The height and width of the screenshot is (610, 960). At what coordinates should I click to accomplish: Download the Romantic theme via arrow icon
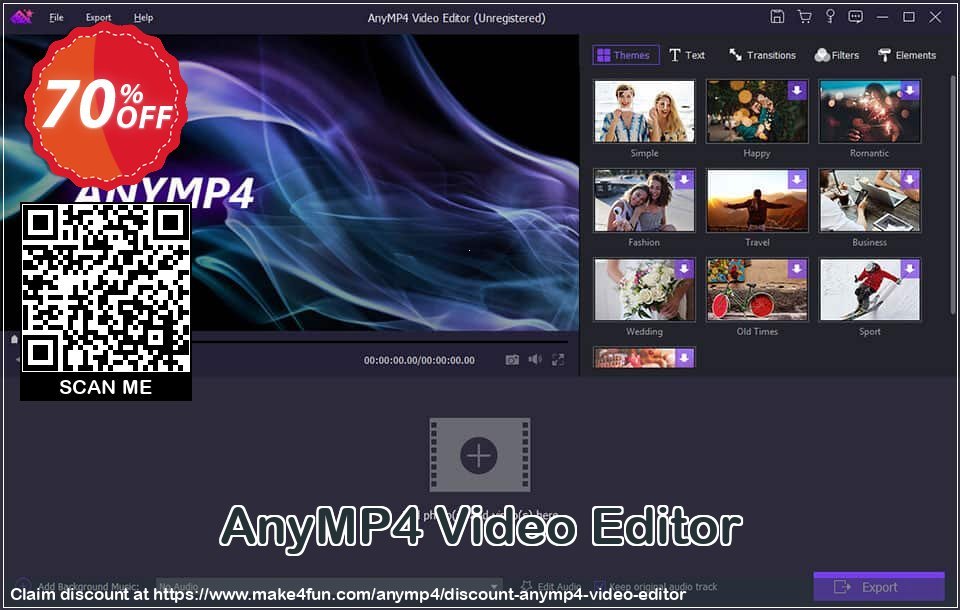click(910, 91)
